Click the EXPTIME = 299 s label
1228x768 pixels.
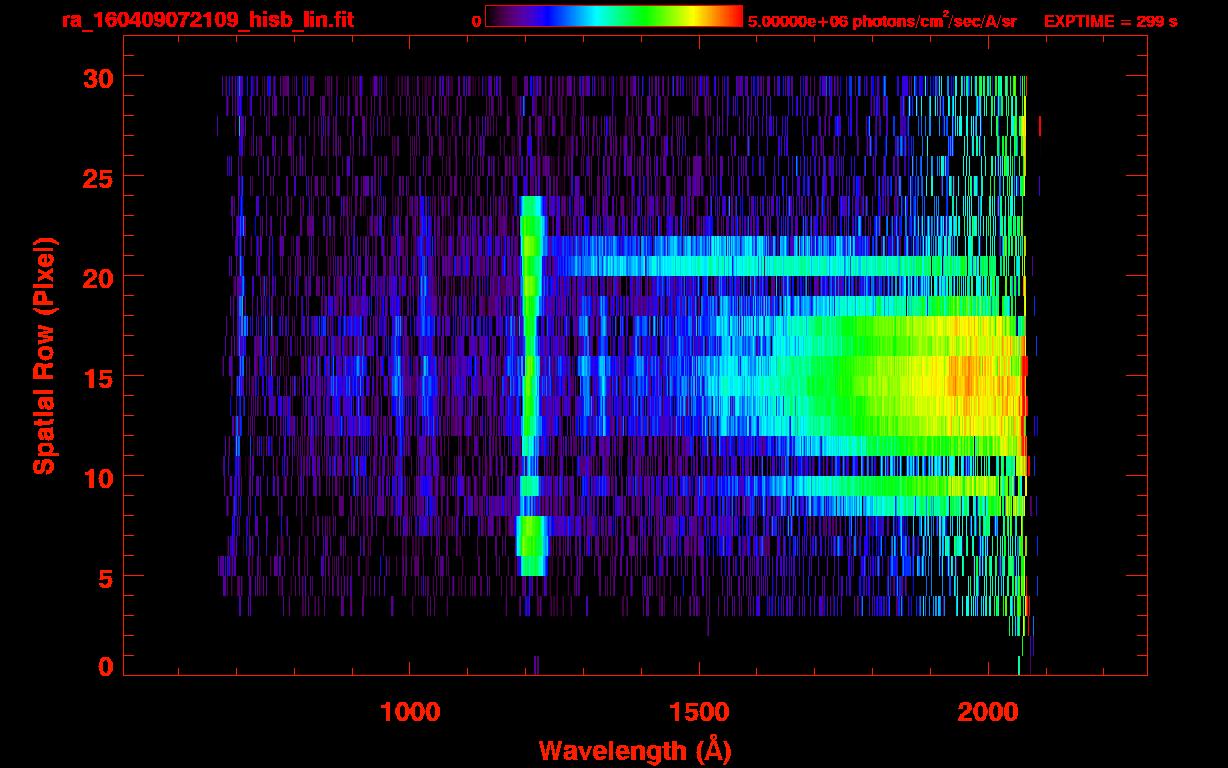[1110, 21]
